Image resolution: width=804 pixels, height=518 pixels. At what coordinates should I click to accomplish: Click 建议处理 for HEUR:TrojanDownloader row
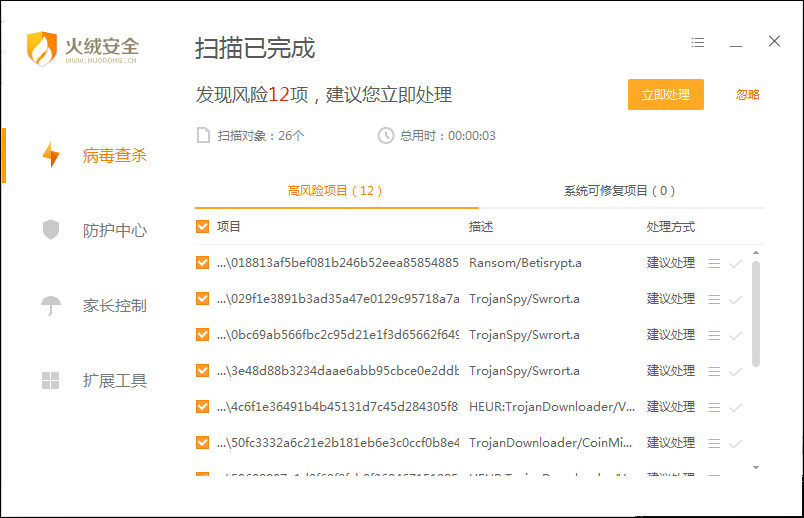click(x=671, y=406)
